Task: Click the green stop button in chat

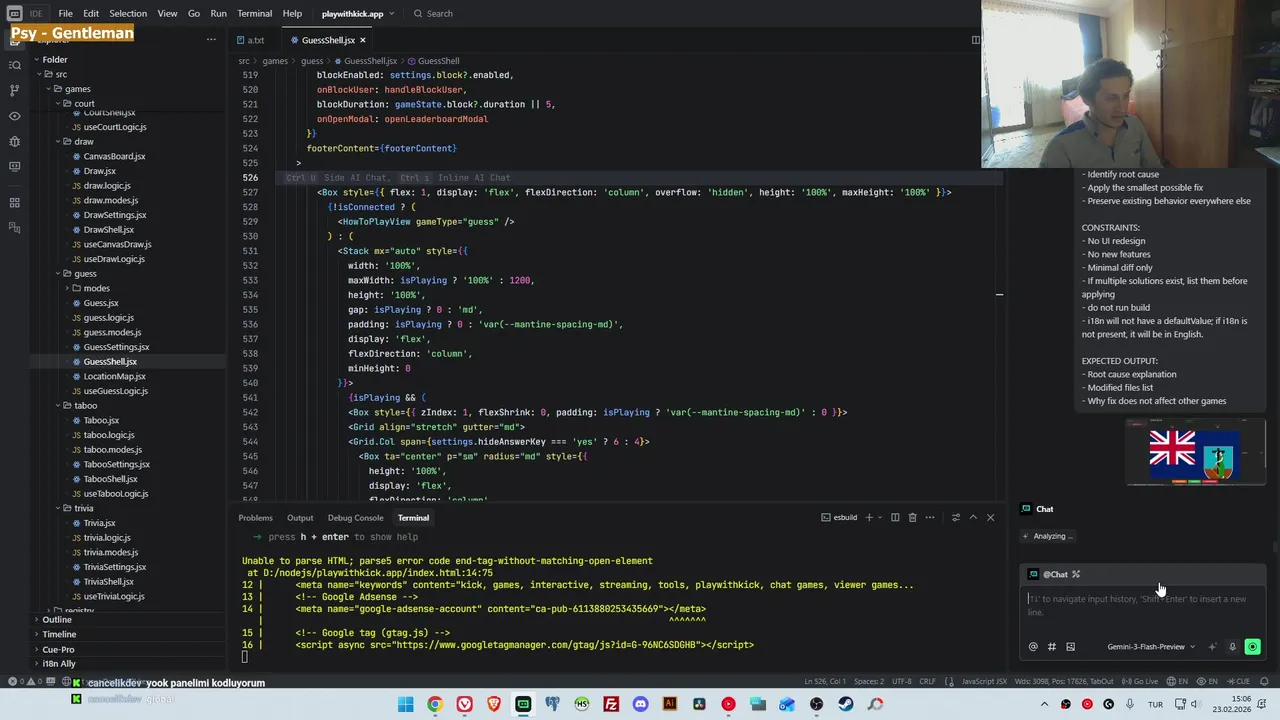Action: pyautogui.click(x=1252, y=647)
